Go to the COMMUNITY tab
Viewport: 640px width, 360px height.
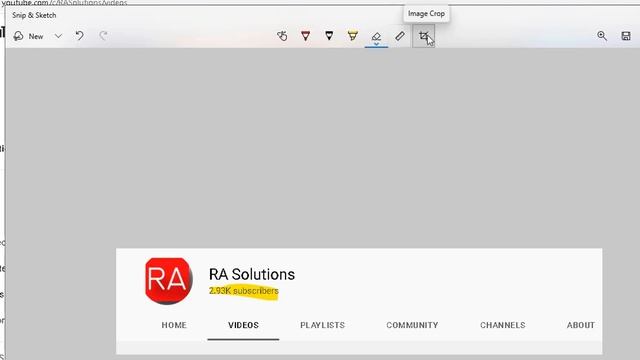pyautogui.click(x=412, y=325)
